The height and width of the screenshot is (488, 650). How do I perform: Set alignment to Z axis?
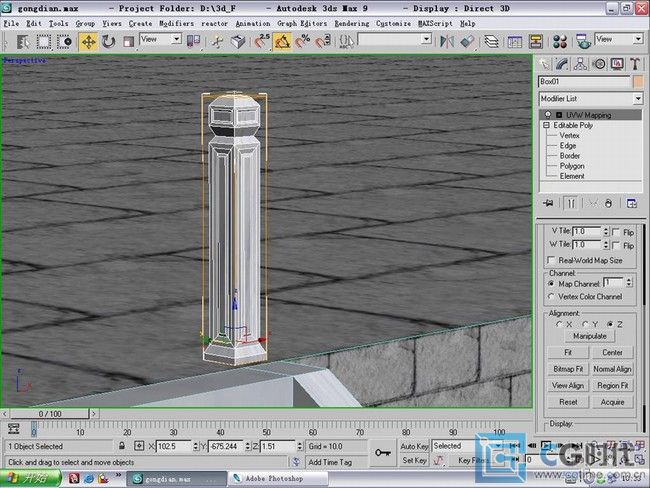610,324
